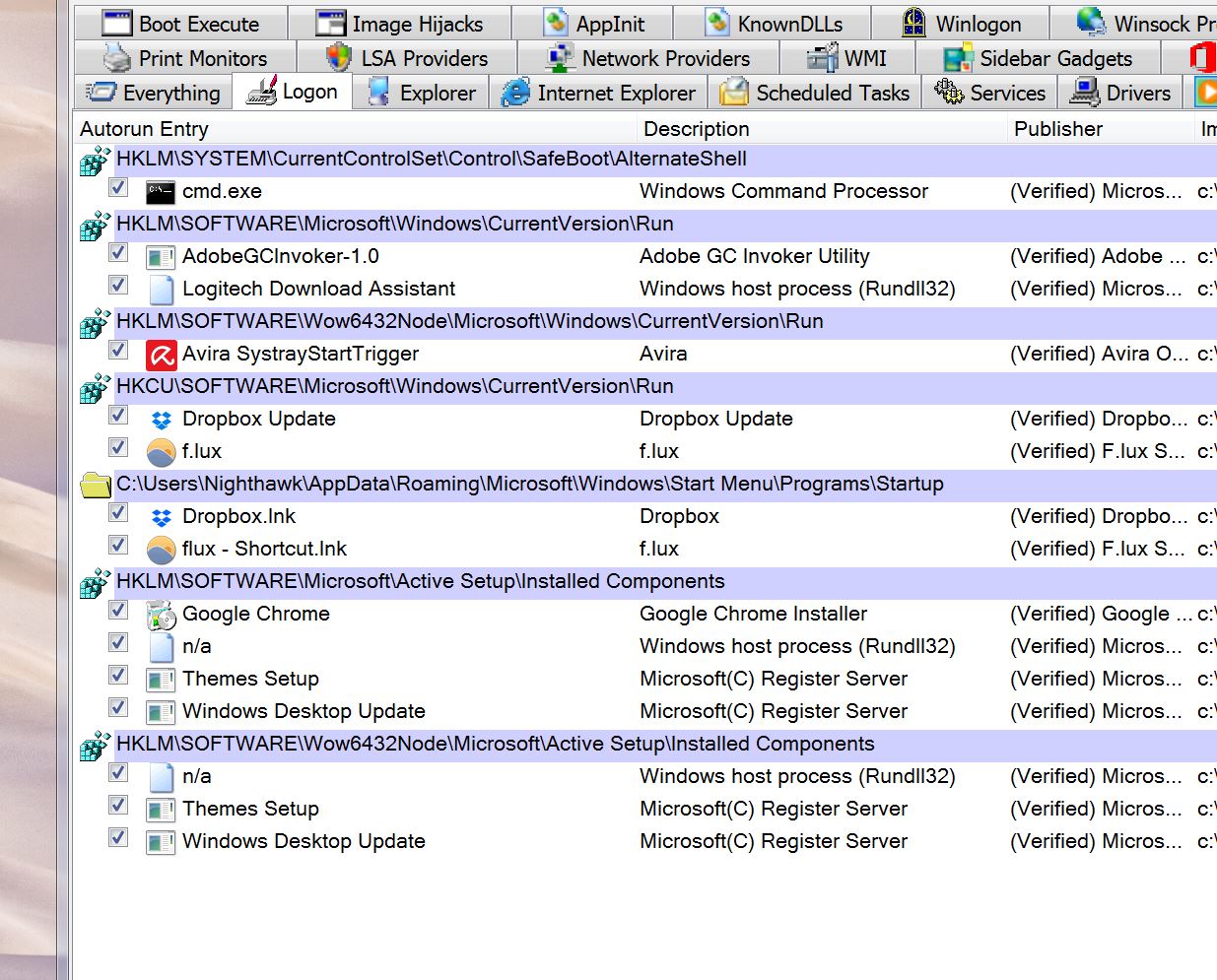This screenshot has width=1217, height=980.
Task: Disable flux - Shortcut.lnk checkbox
Action: [118, 545]
